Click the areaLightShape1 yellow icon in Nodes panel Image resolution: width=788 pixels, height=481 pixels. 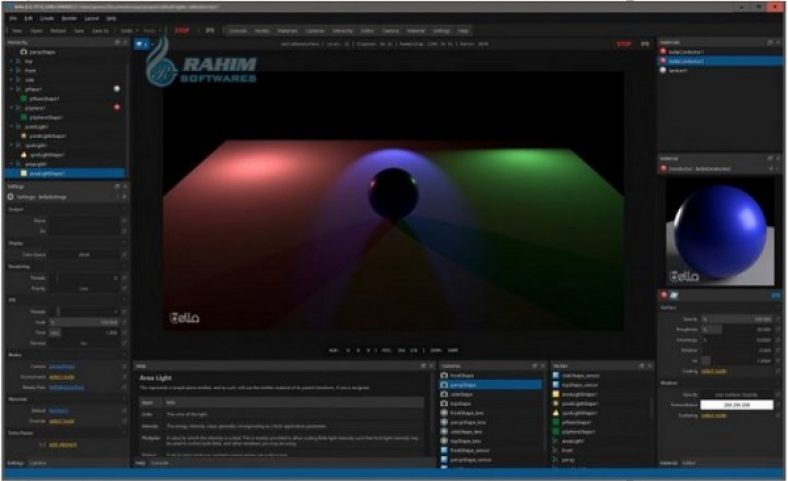556,394
